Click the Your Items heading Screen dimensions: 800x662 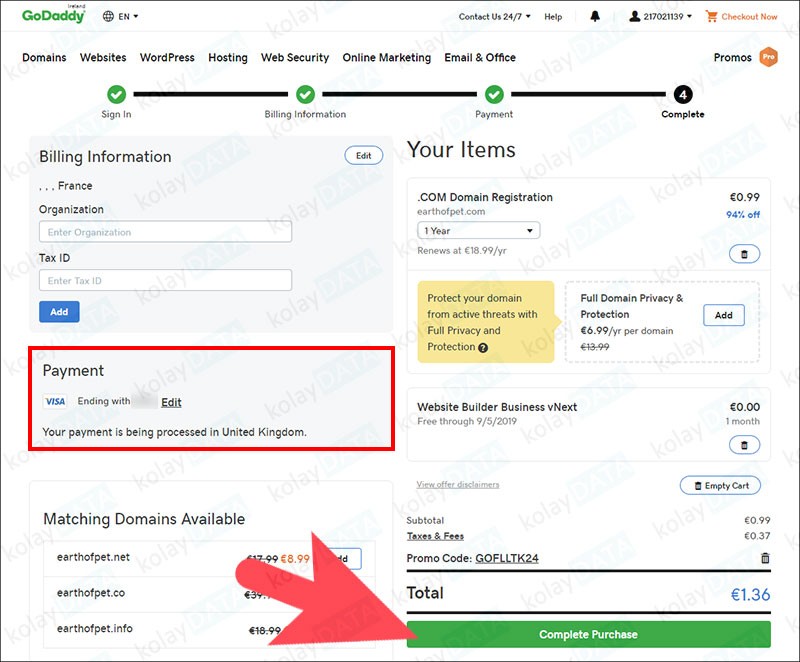pos(461,150)
